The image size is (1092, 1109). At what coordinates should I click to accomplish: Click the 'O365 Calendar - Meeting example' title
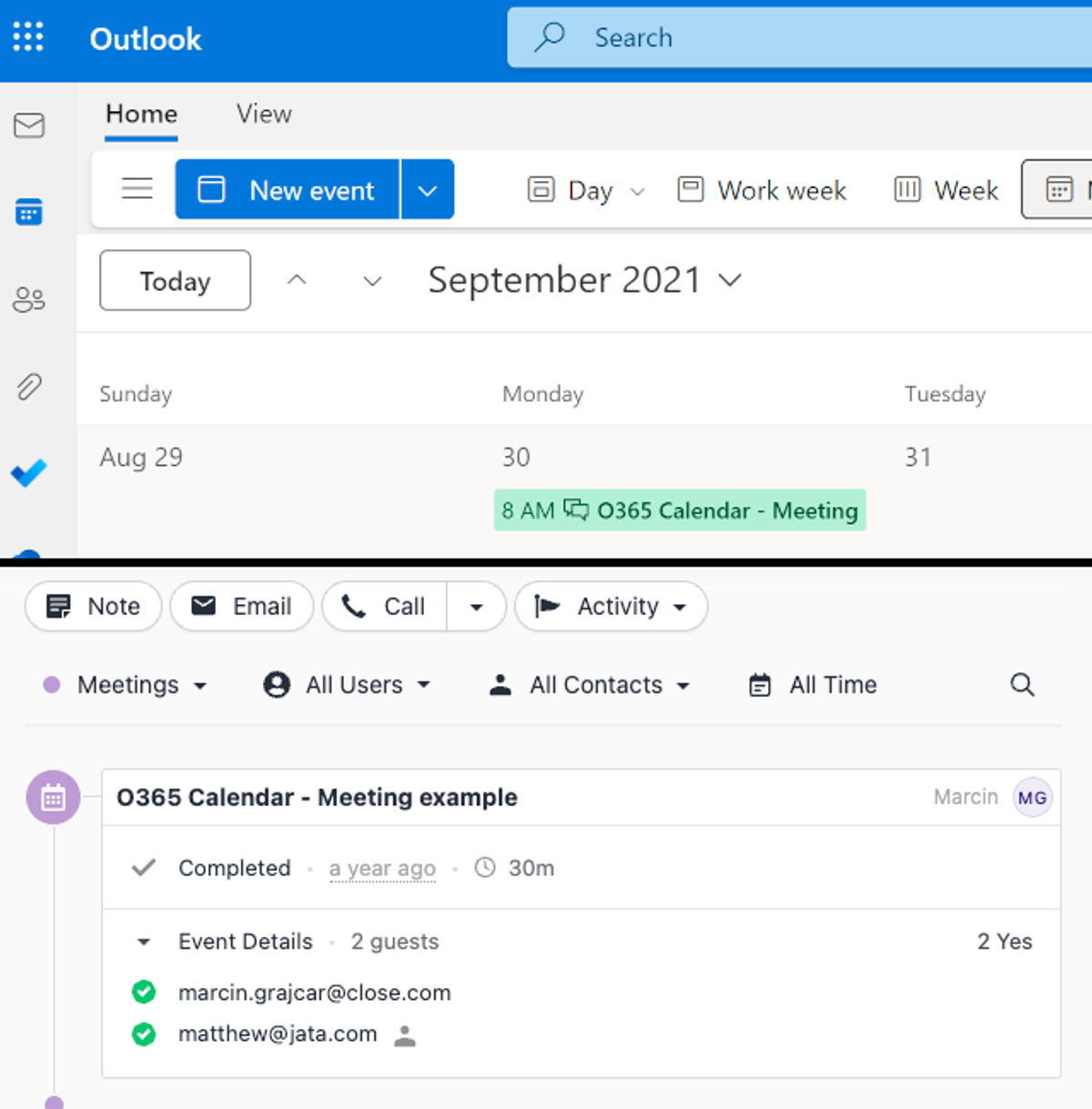tap(317, 798)
